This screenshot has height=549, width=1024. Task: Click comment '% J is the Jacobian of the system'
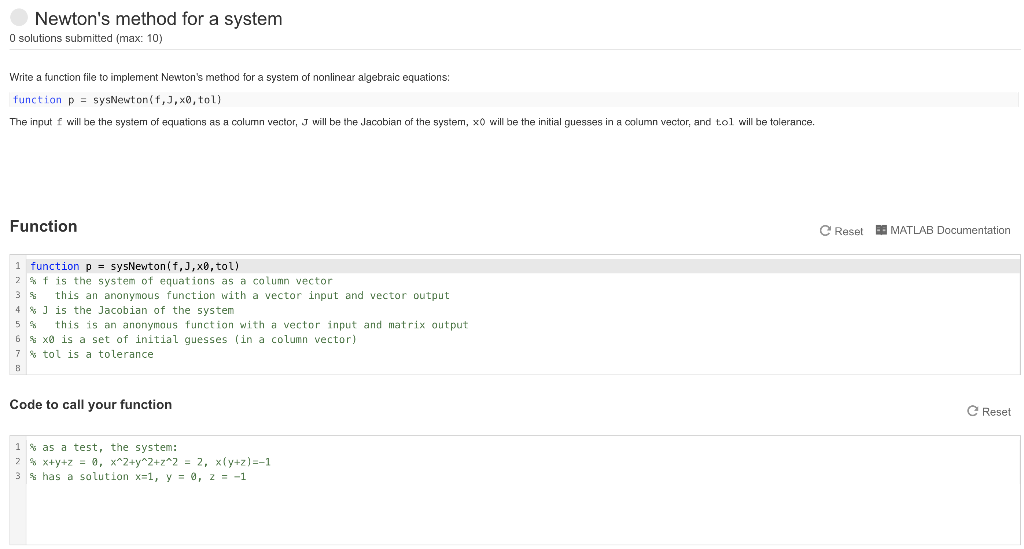tap(132, 310)
